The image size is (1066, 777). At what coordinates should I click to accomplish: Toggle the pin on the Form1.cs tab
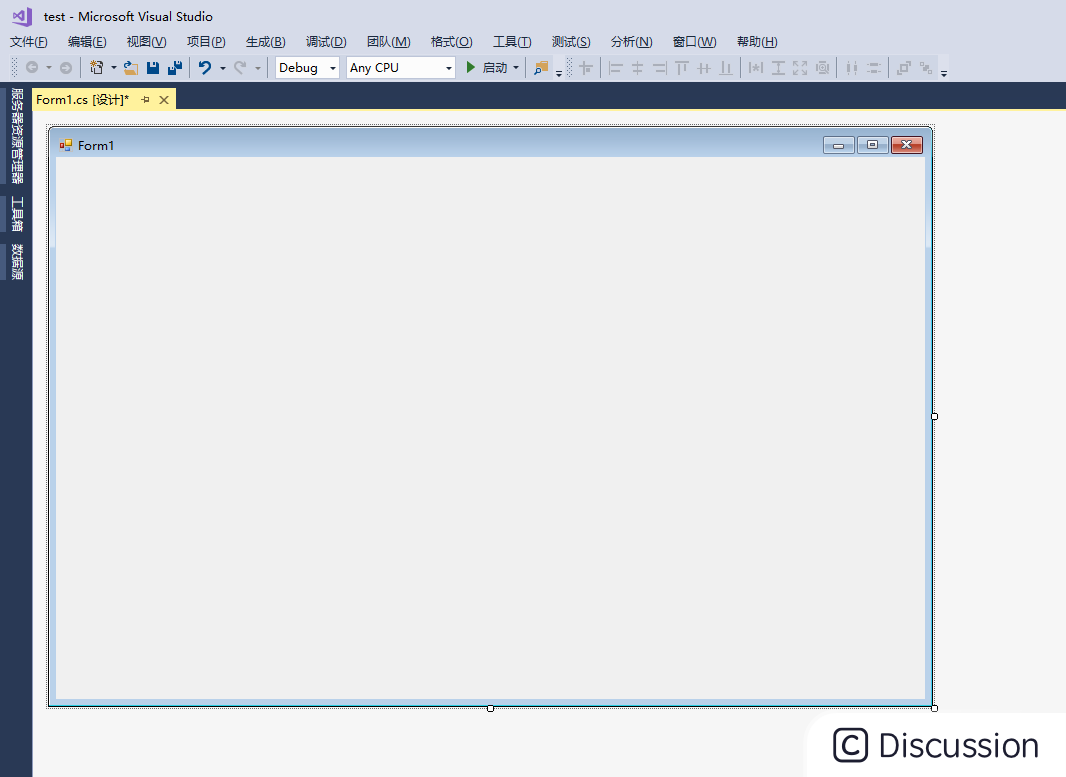tap(145, 100)
